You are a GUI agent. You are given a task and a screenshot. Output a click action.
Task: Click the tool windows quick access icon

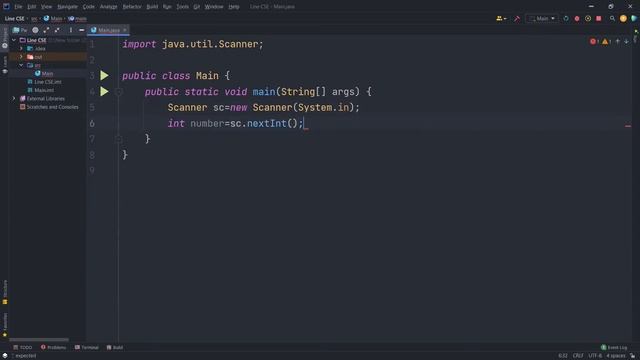(4, 356)
